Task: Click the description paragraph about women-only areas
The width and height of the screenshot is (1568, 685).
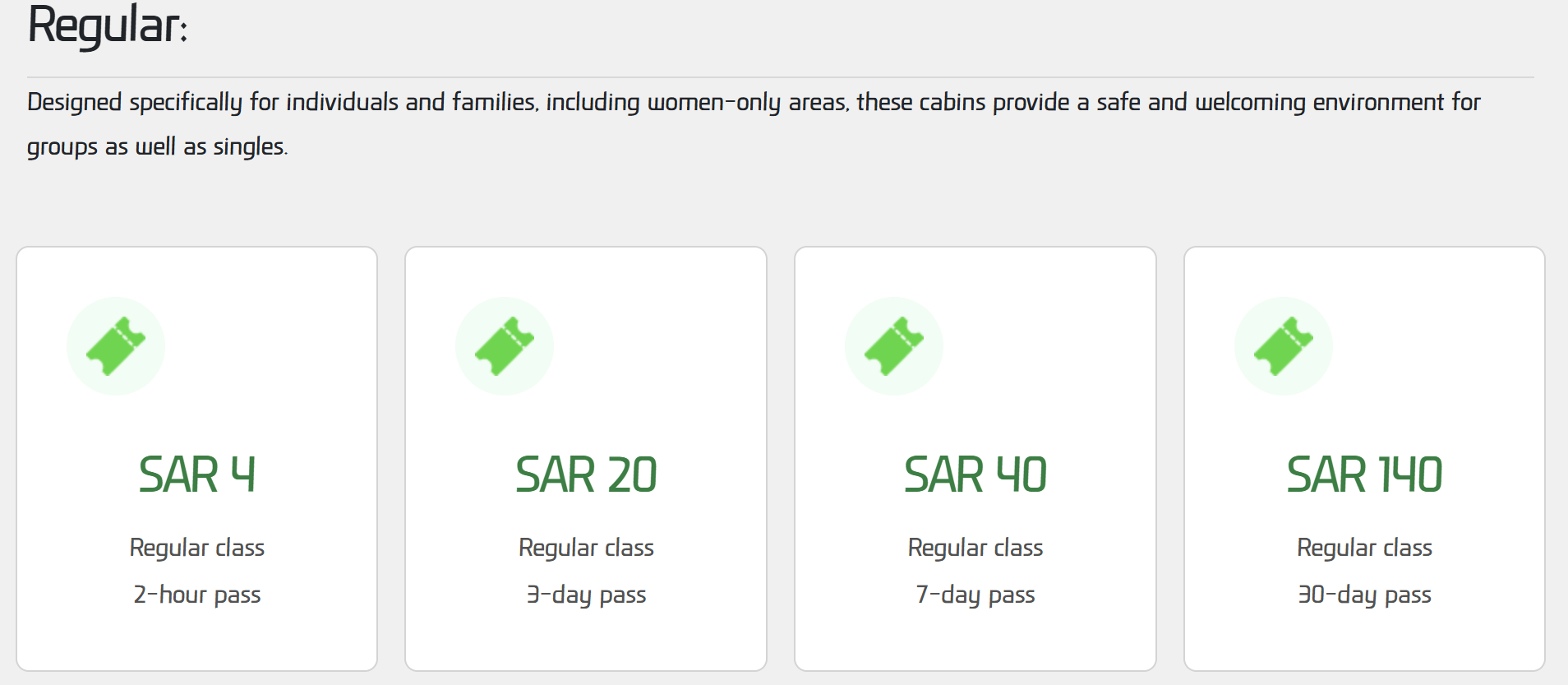Action: click(754, 124)
